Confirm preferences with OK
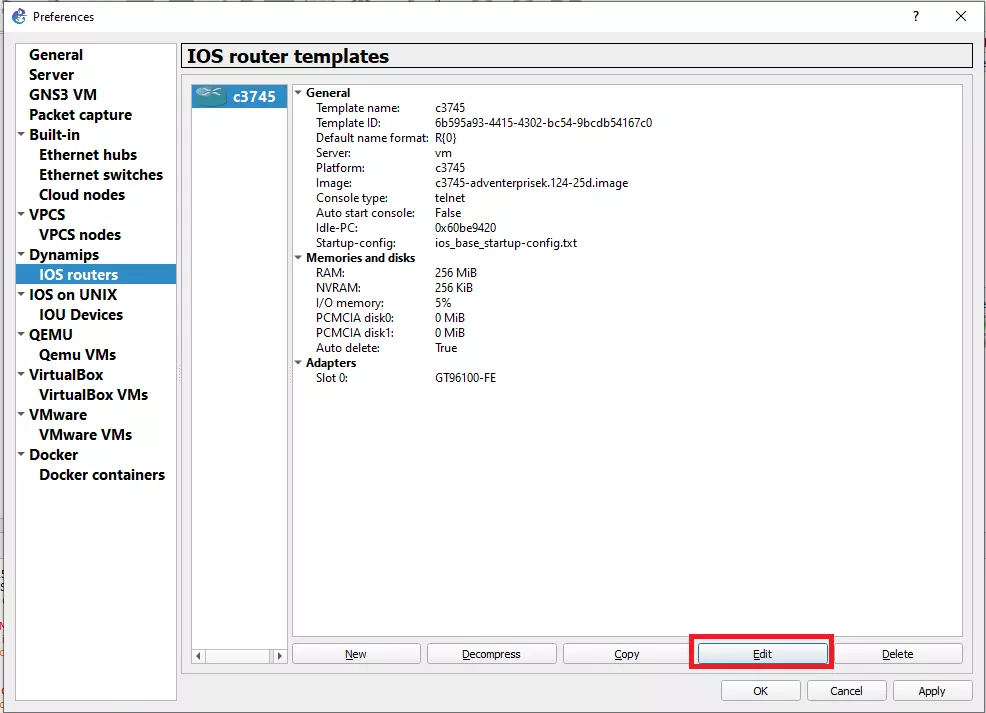Image resolution: width=986 pixels, height=713 pixels. 760,691
